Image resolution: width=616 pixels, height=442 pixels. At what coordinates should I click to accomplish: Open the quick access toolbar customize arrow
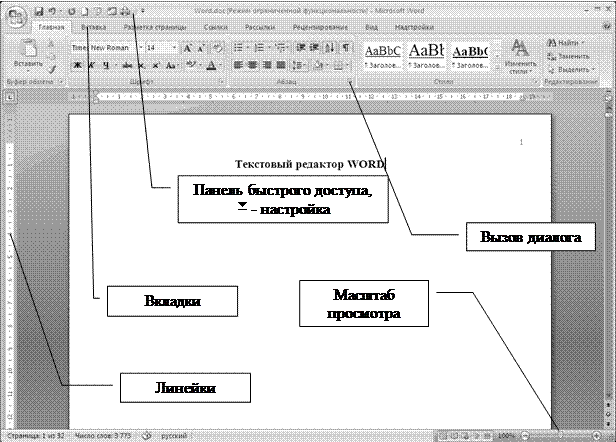143,11
